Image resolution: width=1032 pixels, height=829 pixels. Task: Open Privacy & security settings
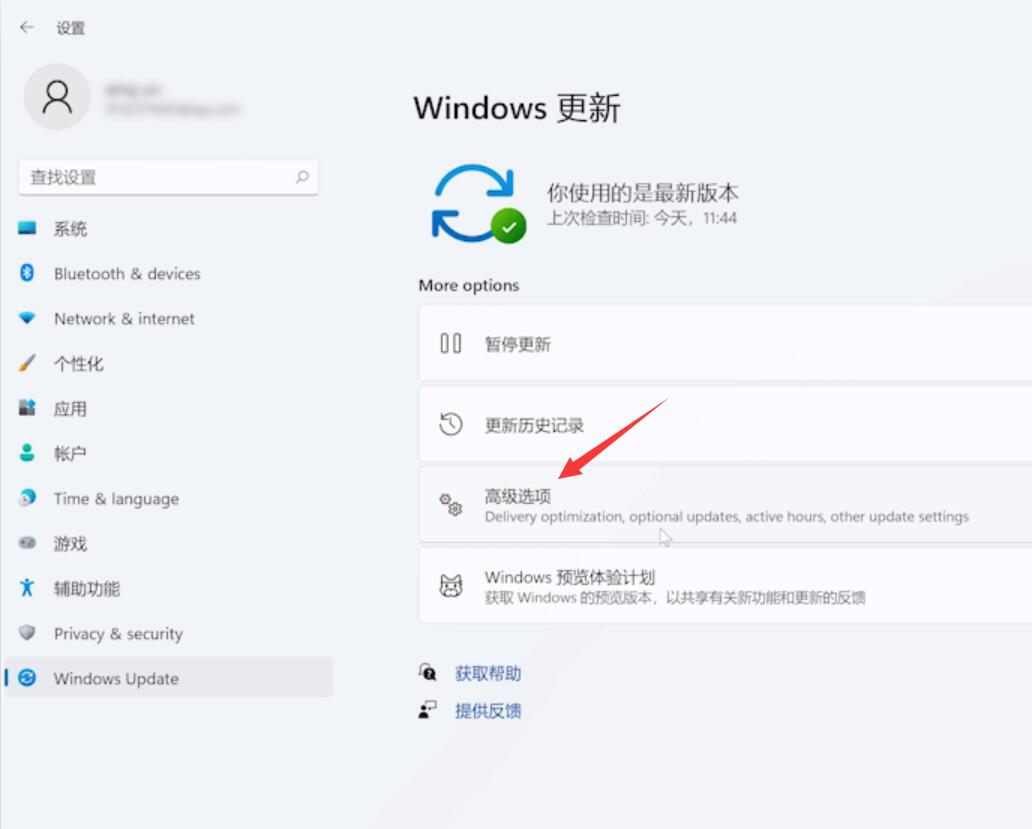pos(168,634)
